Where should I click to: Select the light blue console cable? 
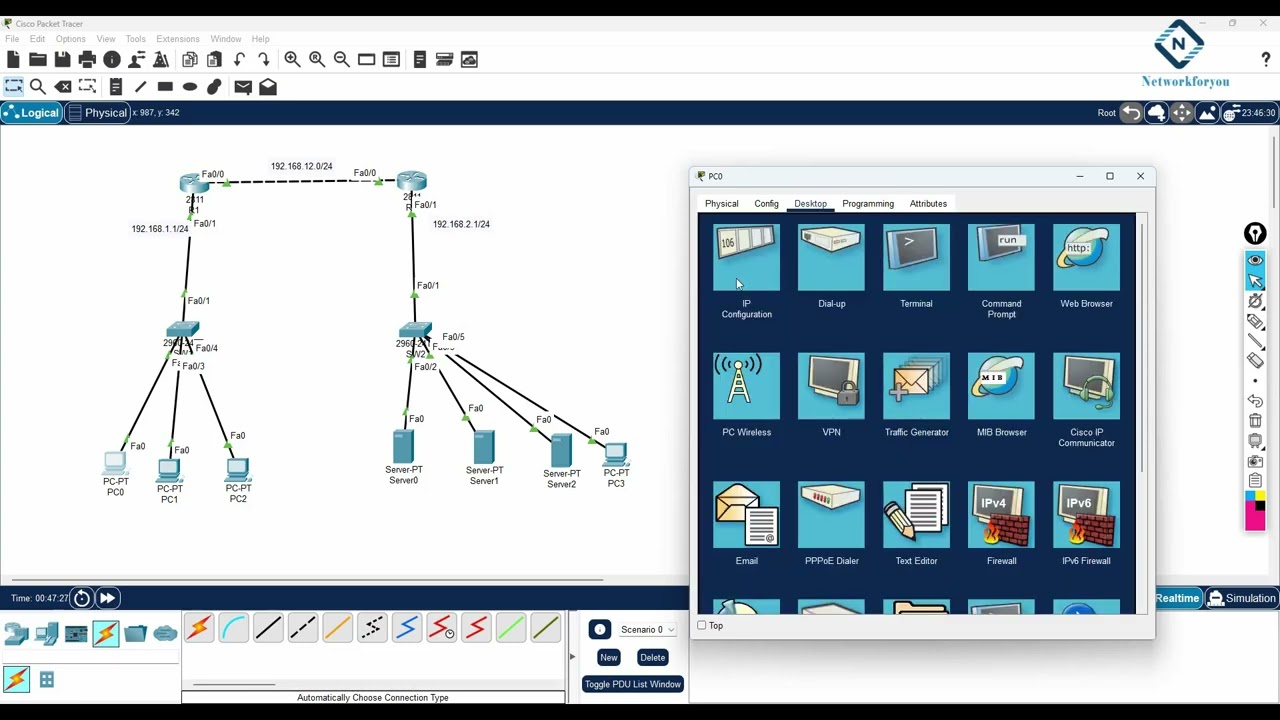click(x=233, y=628)
